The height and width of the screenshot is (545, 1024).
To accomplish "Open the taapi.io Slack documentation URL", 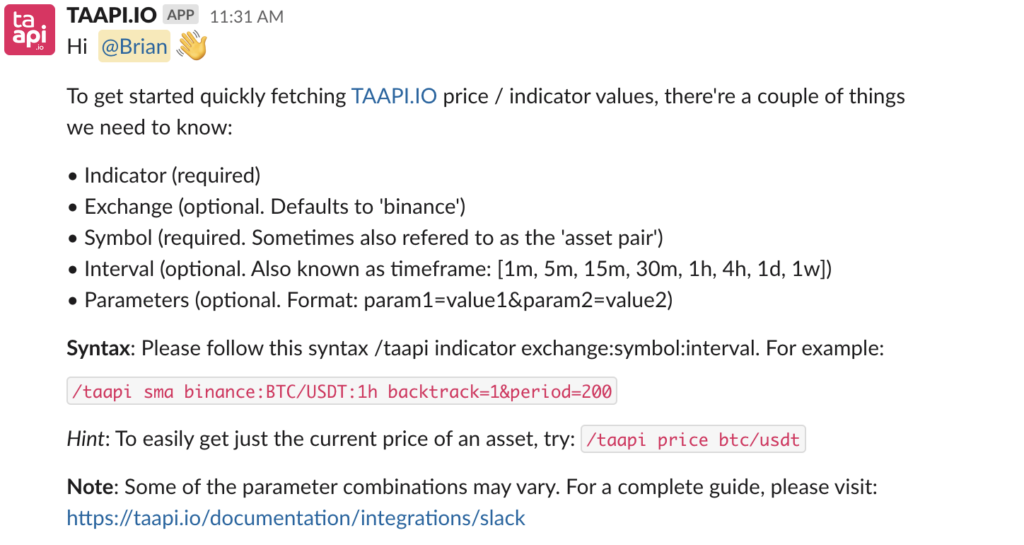I will tap(296, 518).
